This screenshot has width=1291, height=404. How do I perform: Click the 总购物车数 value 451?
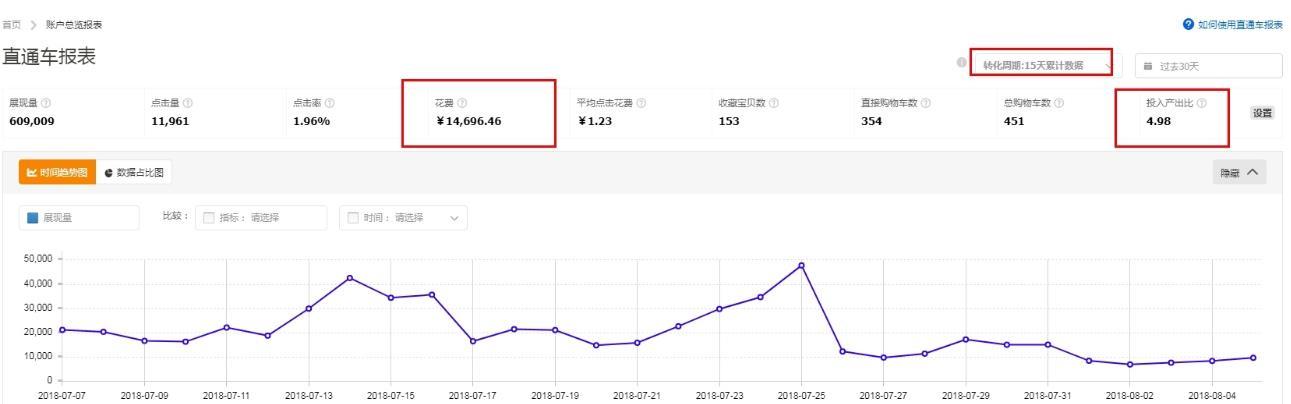tap(1014, 122)
